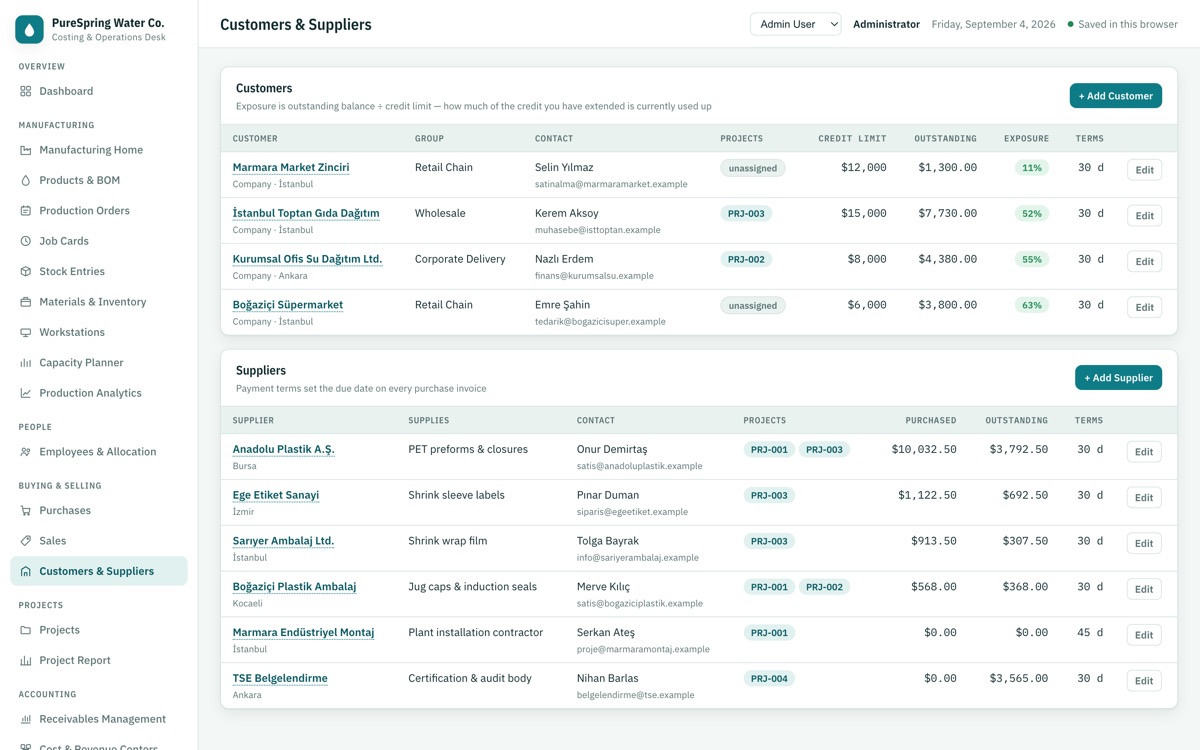
Task: Click the Projects folder icon
Action: [x=26, y=630]
